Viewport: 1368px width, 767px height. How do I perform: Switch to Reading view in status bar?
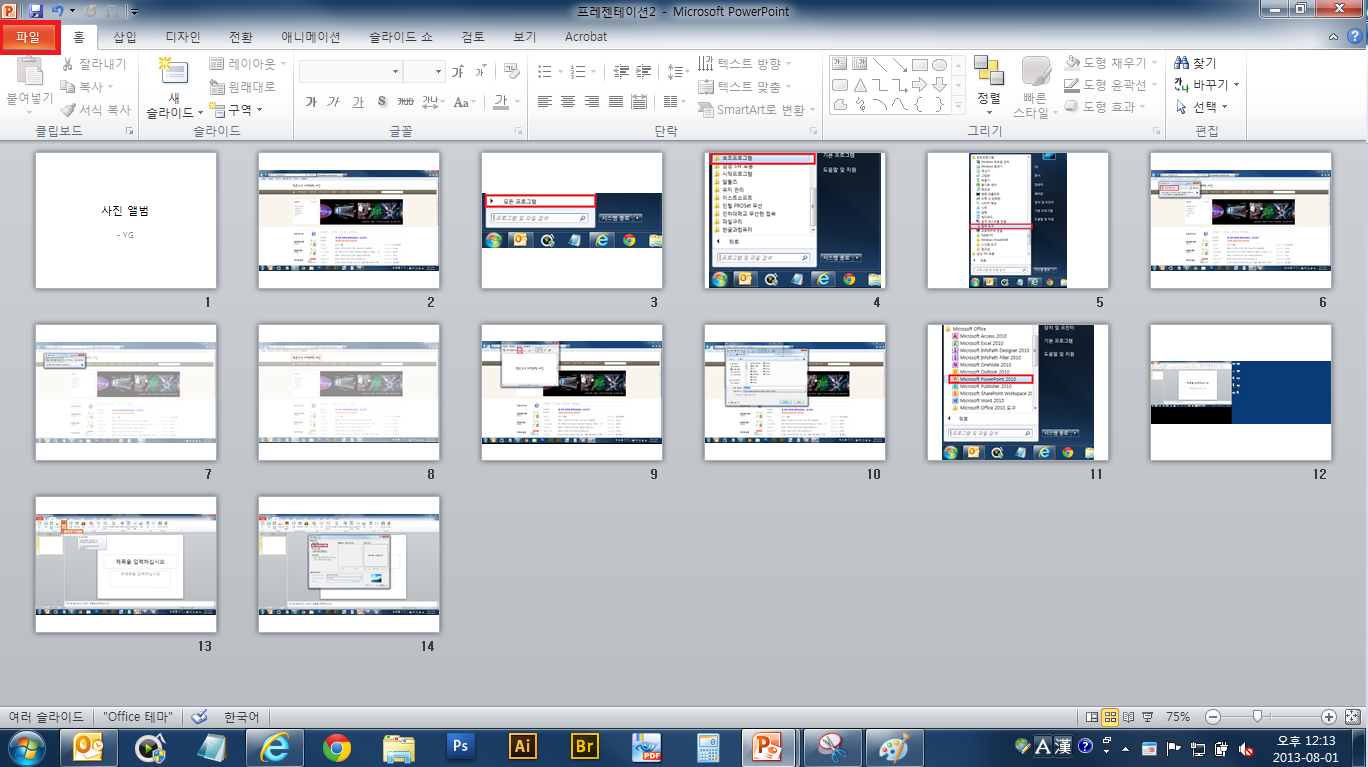coord(1128,717)
